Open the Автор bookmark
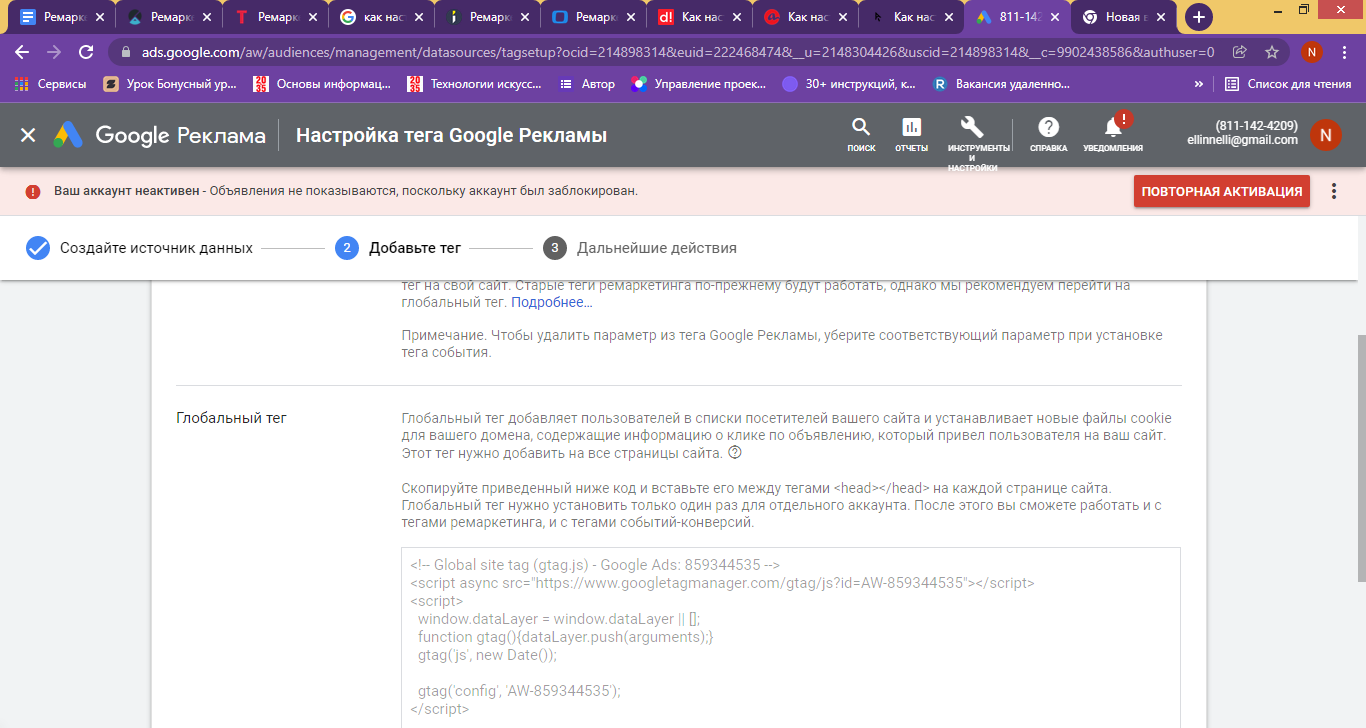The width and height of the screenshot is (1366, 728). pos(588,84)
